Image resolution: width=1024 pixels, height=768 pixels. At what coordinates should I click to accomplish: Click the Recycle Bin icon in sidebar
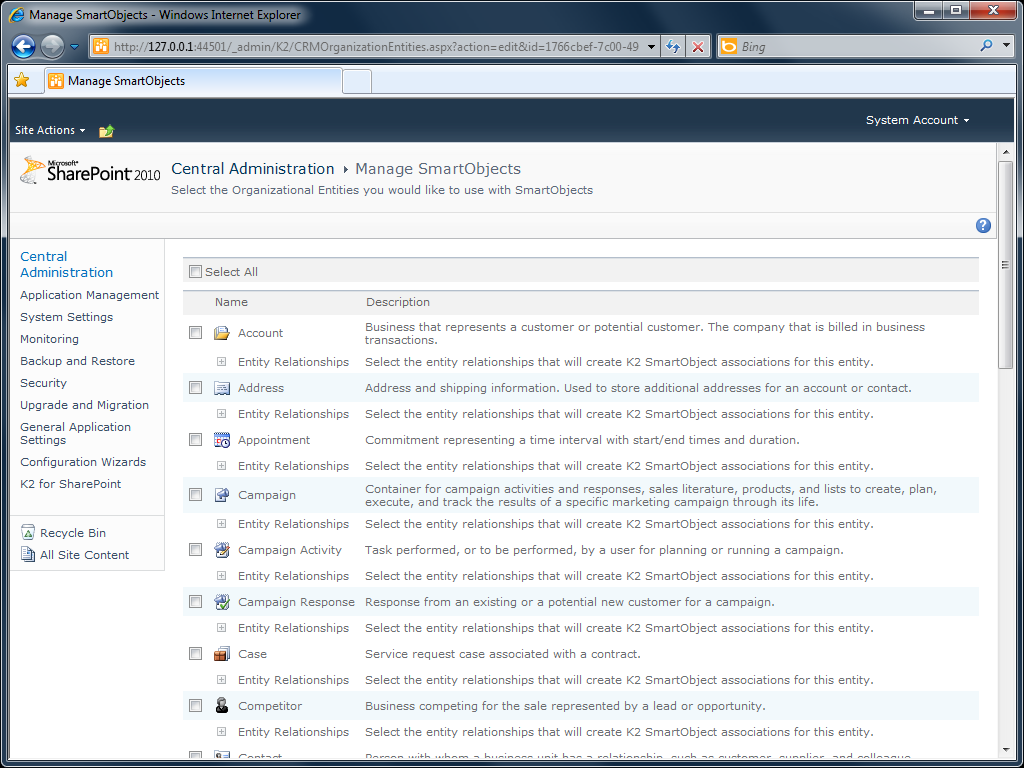pos(27,533)
